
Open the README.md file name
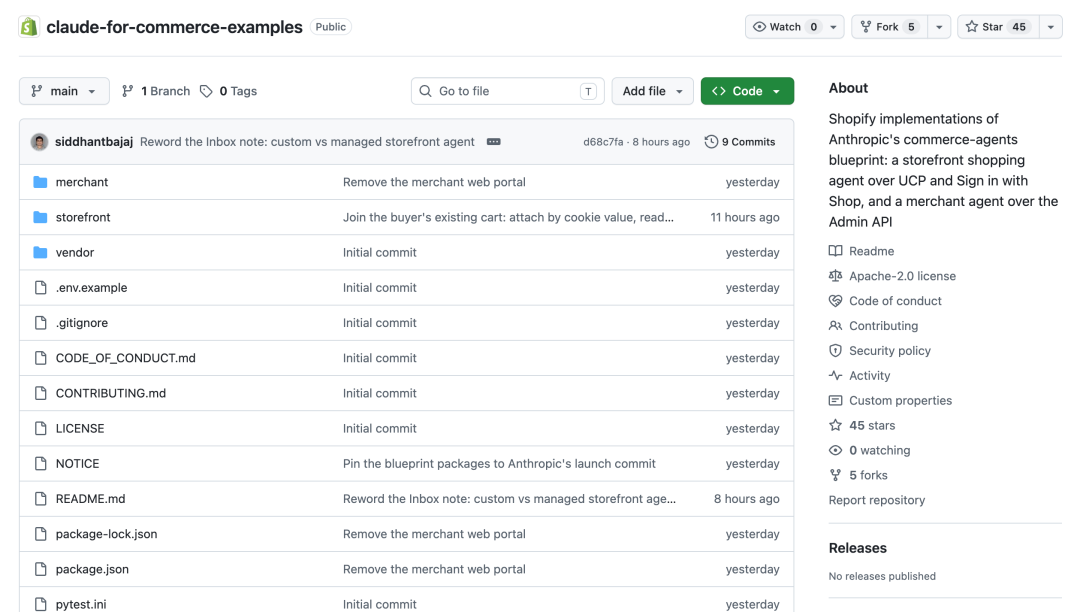click(x=90, y=498)
